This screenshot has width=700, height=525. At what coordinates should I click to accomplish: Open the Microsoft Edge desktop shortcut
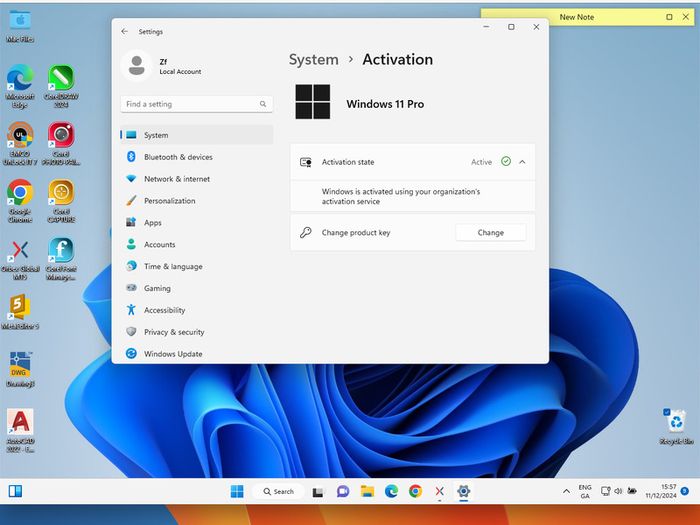(x=20, y=86)
